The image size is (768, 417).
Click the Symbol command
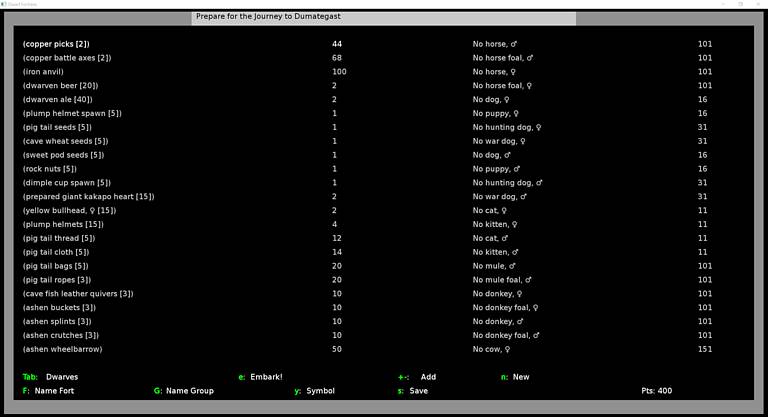tap(314, 391)
